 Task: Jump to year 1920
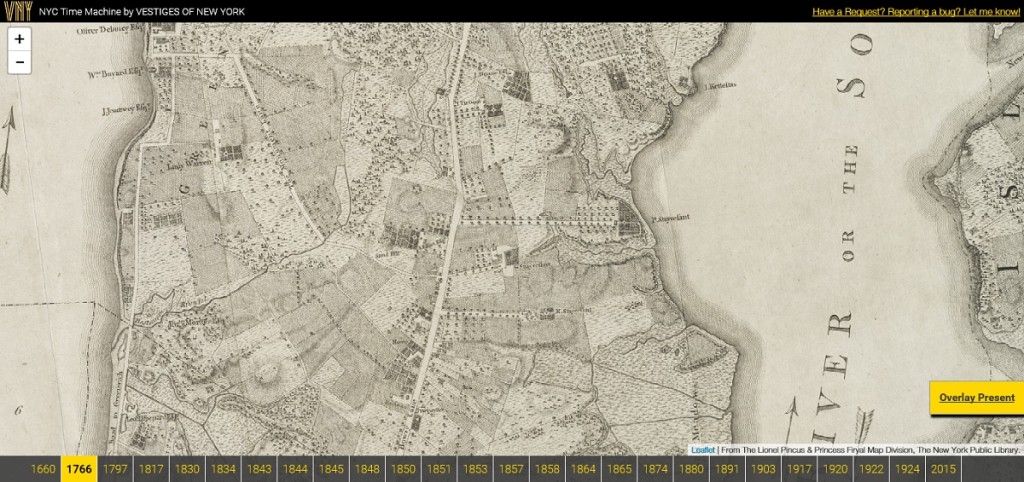(x=835, y=469)
